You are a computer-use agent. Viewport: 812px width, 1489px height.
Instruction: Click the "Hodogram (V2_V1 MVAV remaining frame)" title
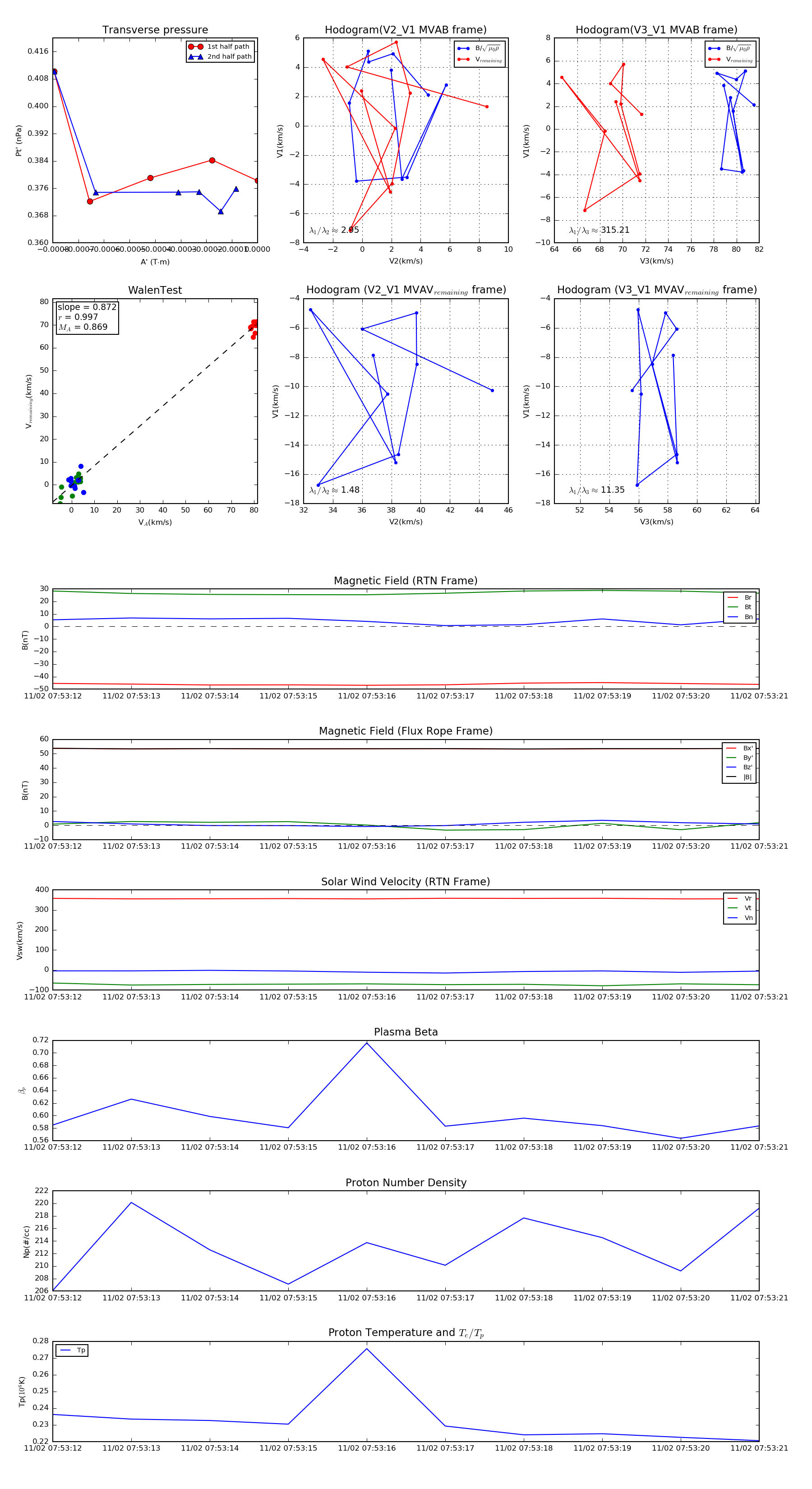click(406, 290)
